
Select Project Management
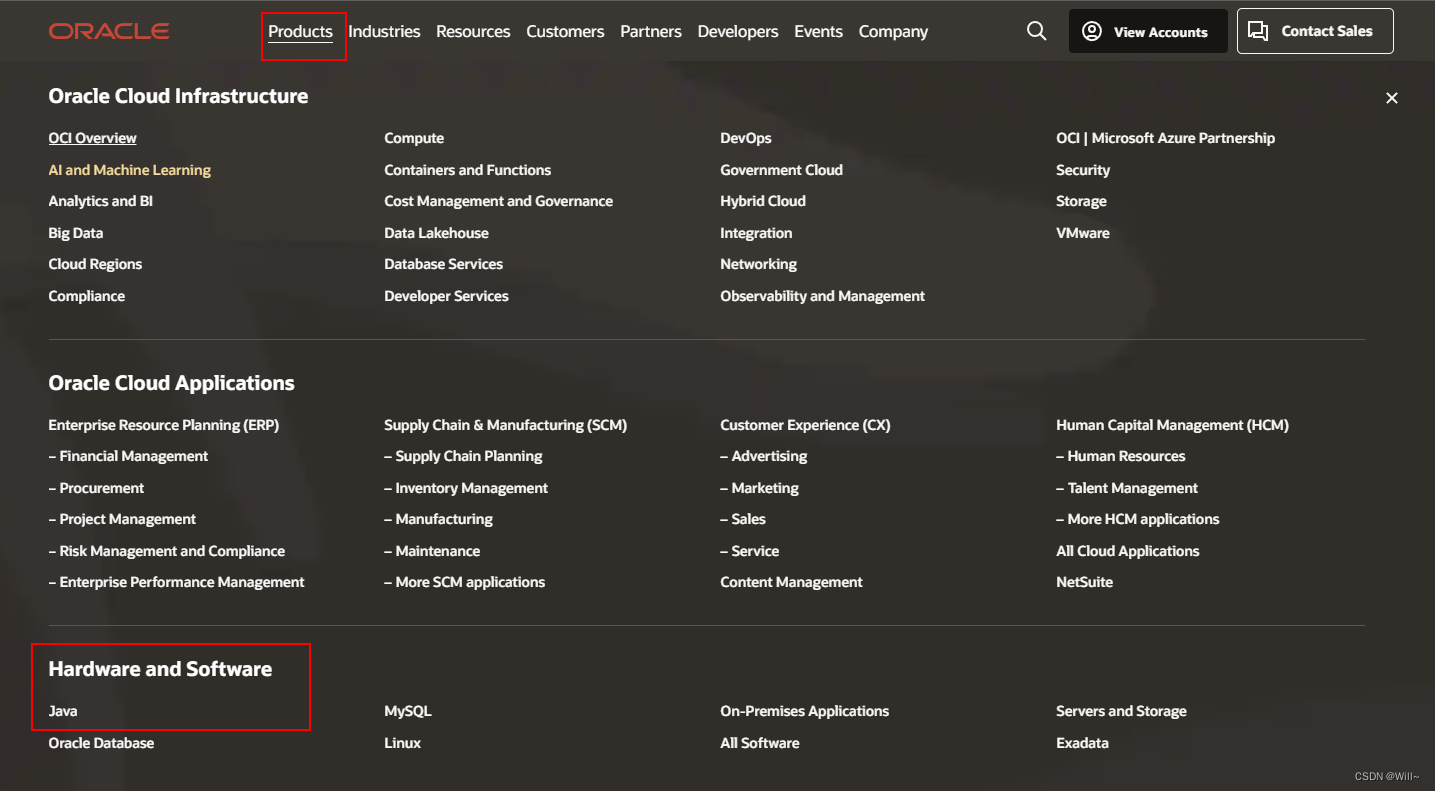(x=122, y=519)
